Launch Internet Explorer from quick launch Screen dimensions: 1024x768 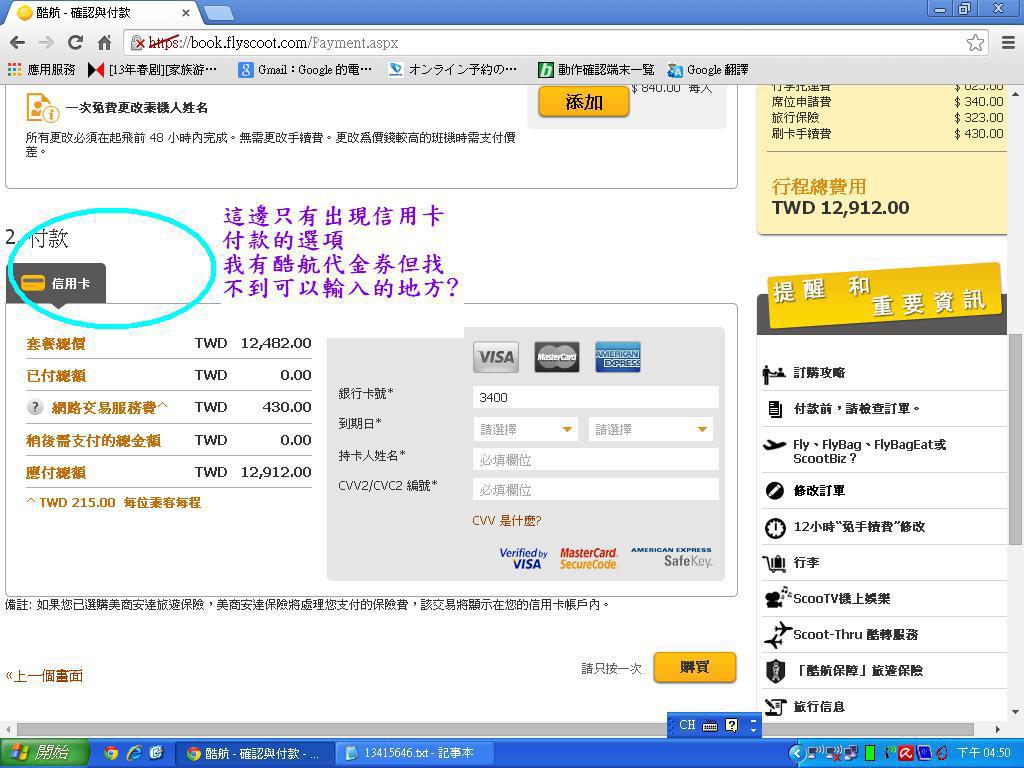[x=135, y=753]
